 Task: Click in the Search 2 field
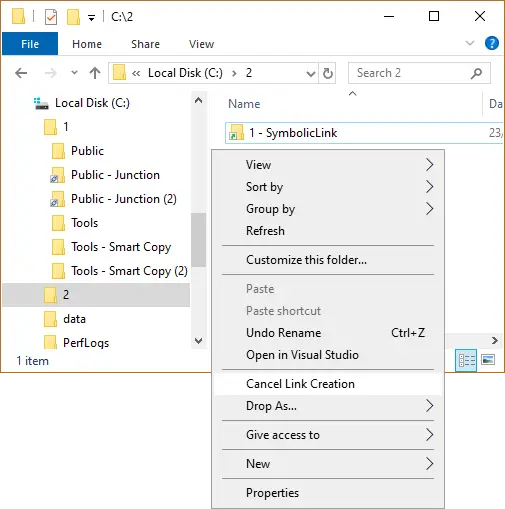coord(412,73)
